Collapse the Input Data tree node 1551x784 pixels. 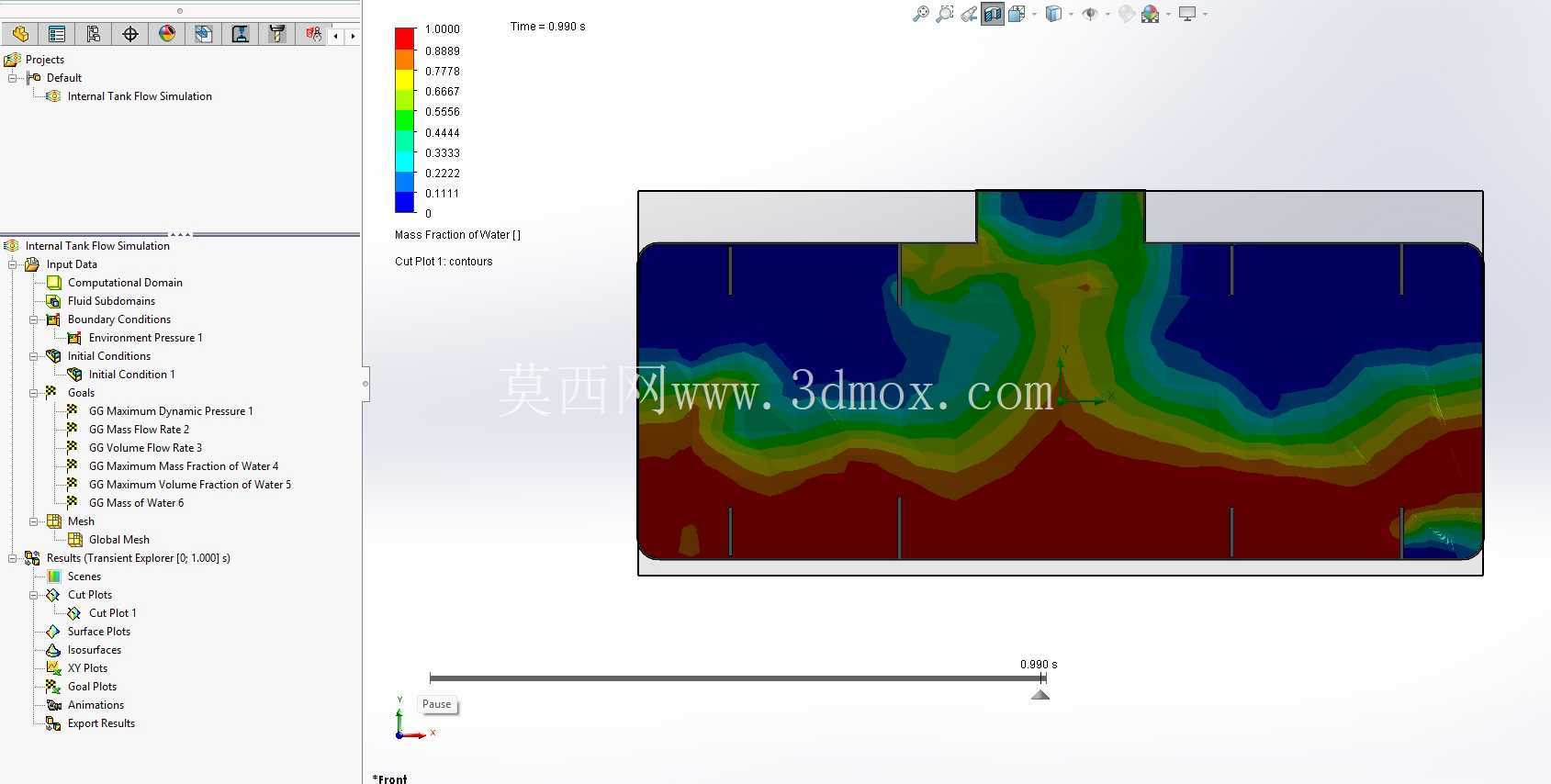tap(13, 264)
